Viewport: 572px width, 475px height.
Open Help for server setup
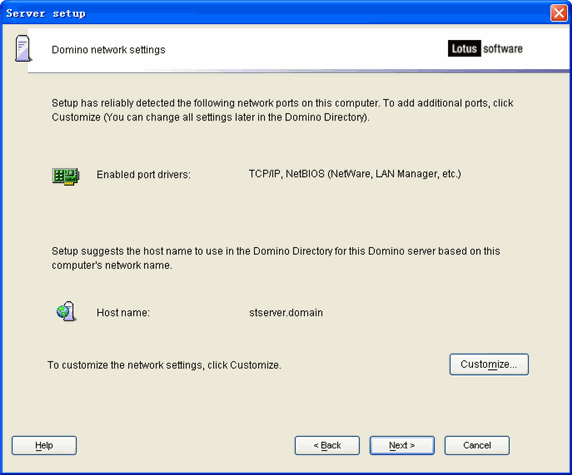click(44, 445)
